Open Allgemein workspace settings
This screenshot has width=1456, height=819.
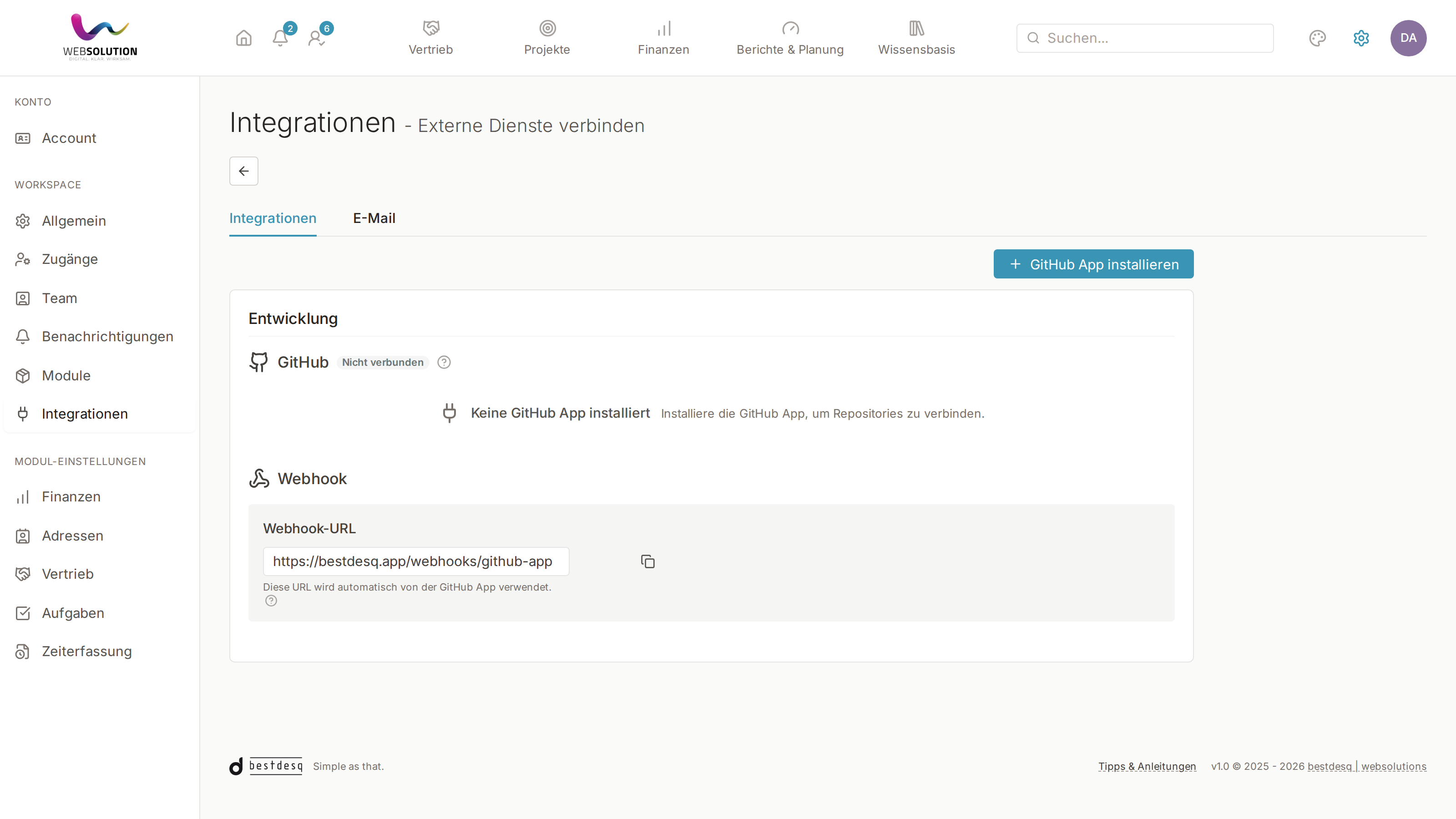click(100, 221)
